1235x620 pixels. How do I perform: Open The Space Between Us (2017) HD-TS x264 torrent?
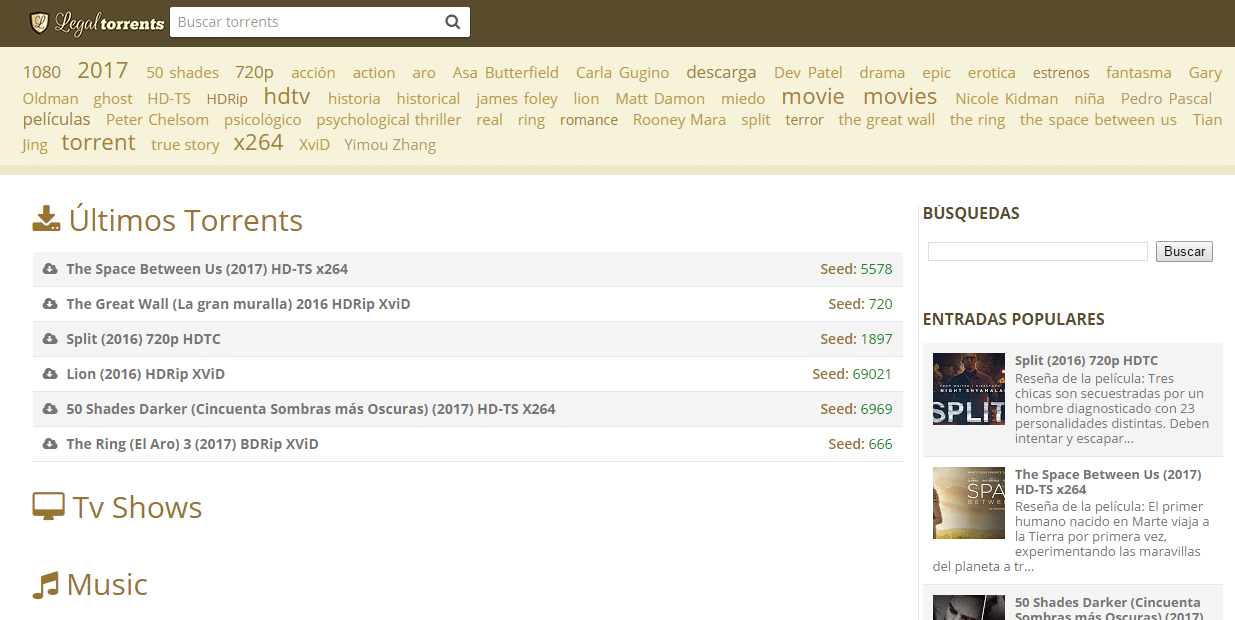[x=207, y=269]
